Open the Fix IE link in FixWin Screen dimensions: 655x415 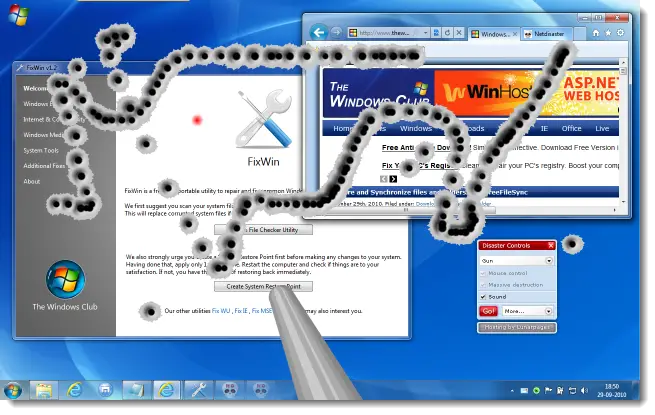pos(241,311)
